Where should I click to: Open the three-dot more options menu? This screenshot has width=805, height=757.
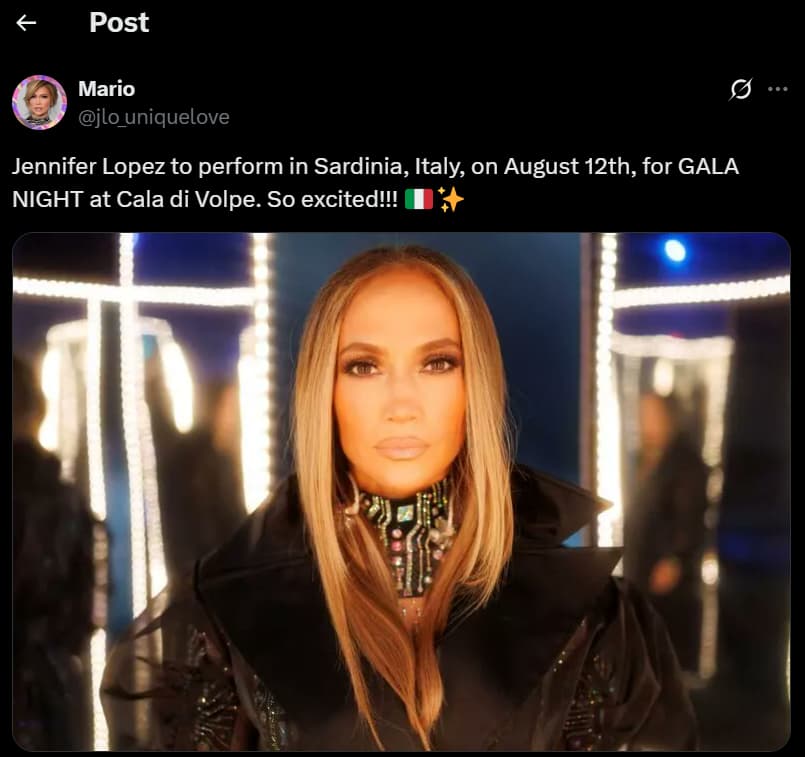coord(777,89)
